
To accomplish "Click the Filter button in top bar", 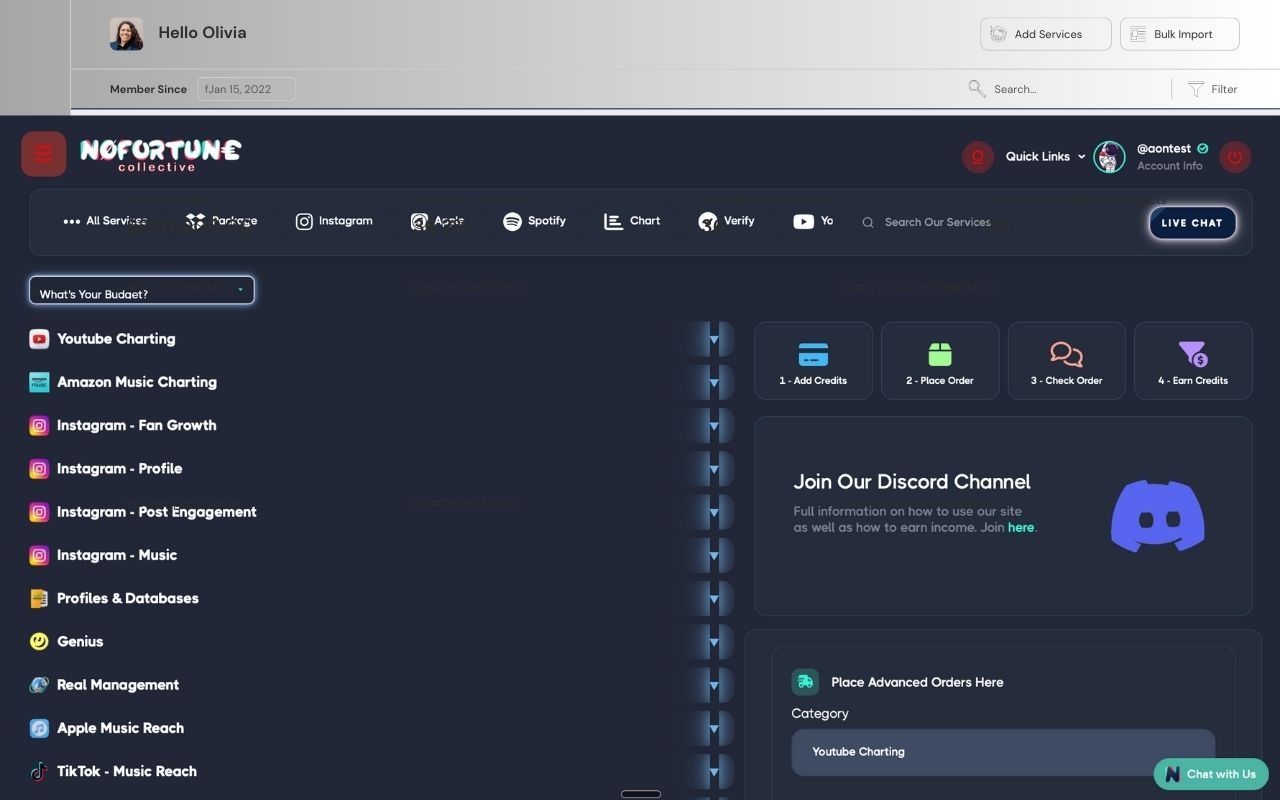I will (1213, 89).
